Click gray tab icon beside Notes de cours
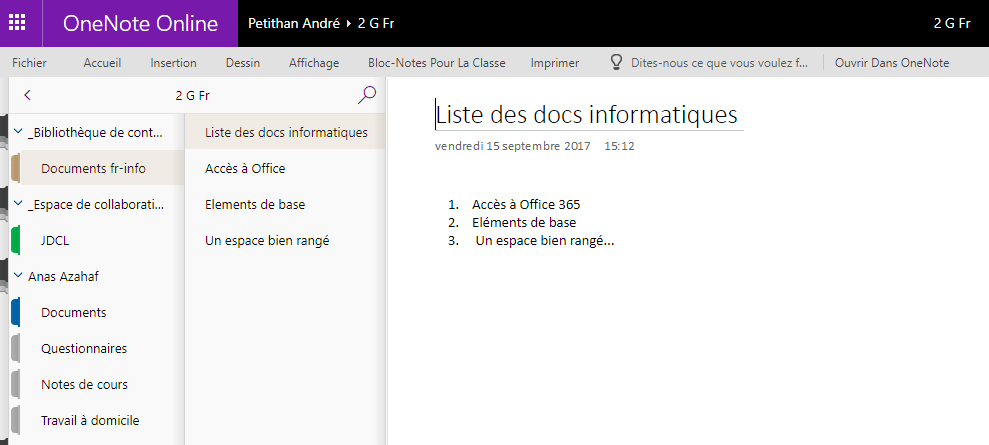This screenshot has height=445, width=989. pos(16,384)
